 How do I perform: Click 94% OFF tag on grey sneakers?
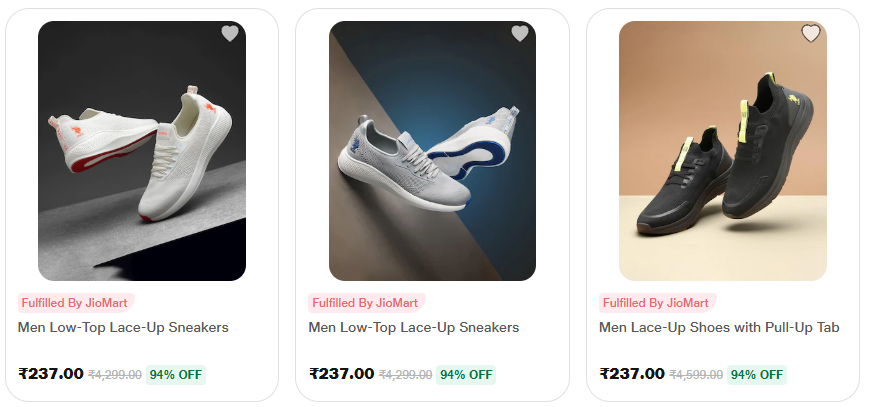(466, 375)
